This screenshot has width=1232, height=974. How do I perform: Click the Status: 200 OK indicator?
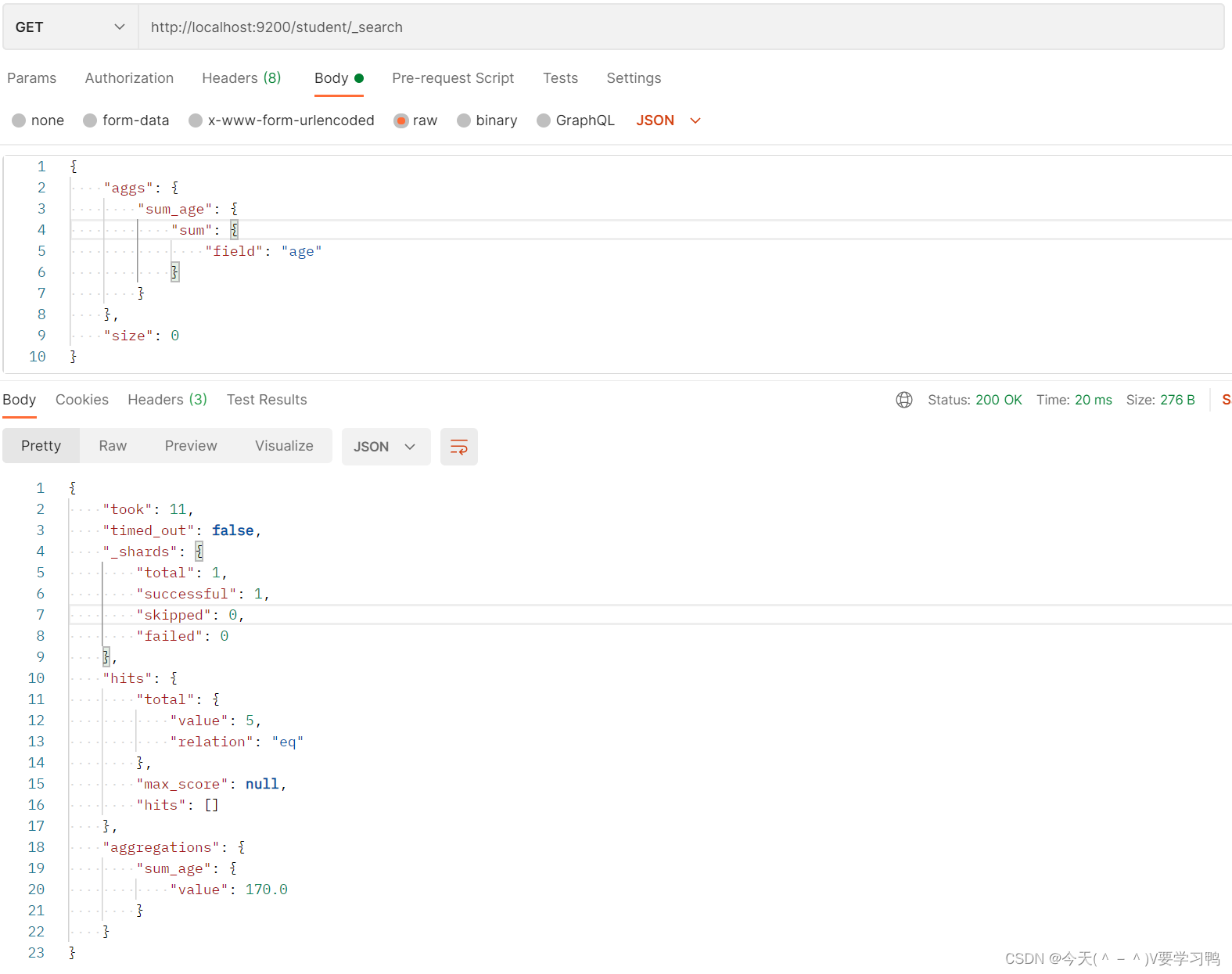pyautogui.click(x=975, y=400)
